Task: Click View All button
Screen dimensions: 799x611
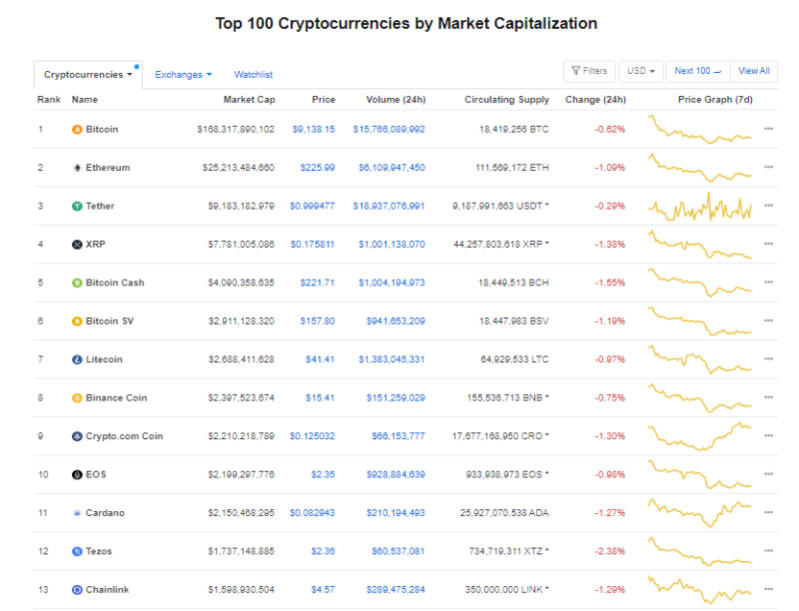Action: coord(754,71)
